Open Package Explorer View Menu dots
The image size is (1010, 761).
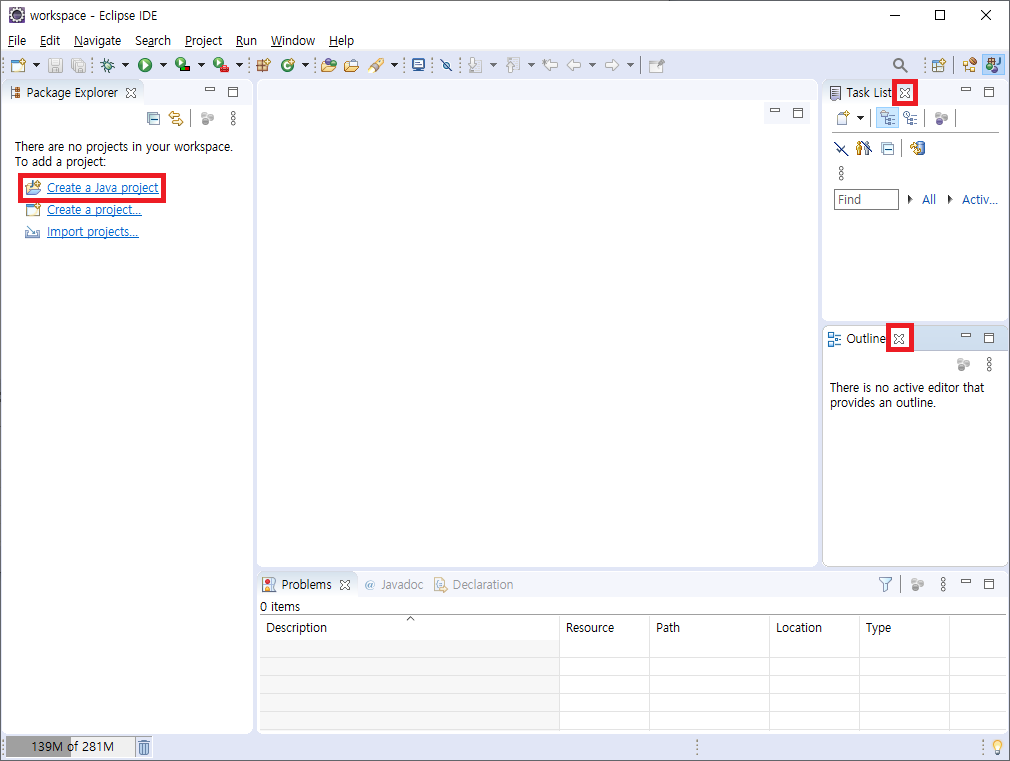(x=233, y=119)
